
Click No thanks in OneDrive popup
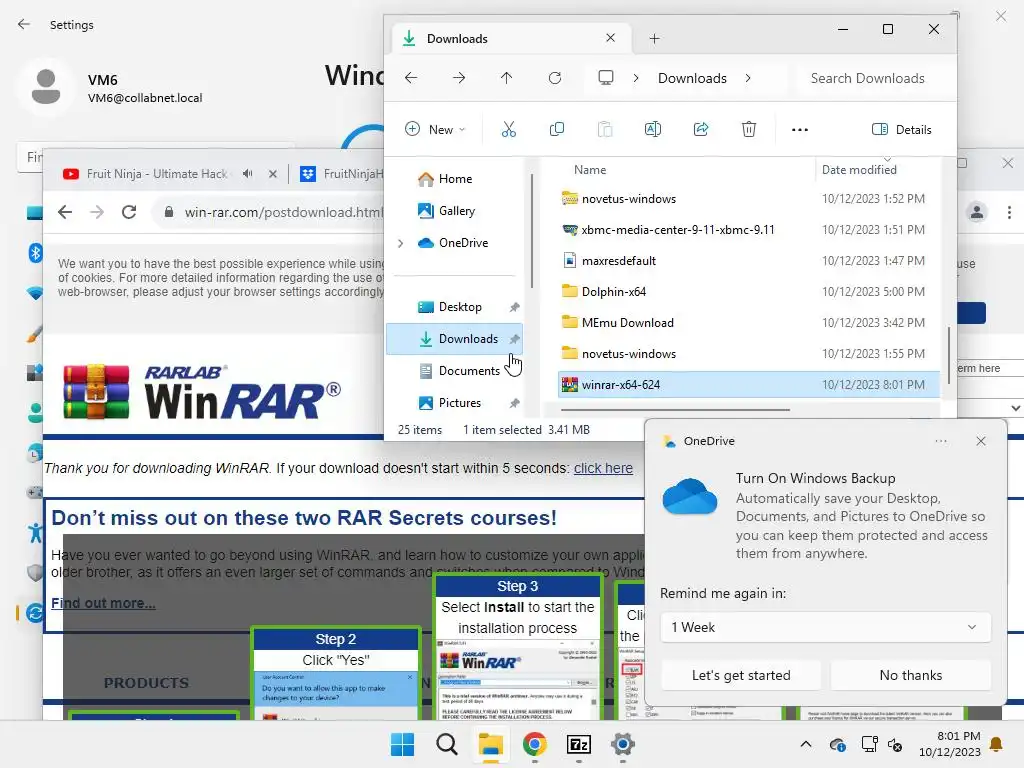910,675
